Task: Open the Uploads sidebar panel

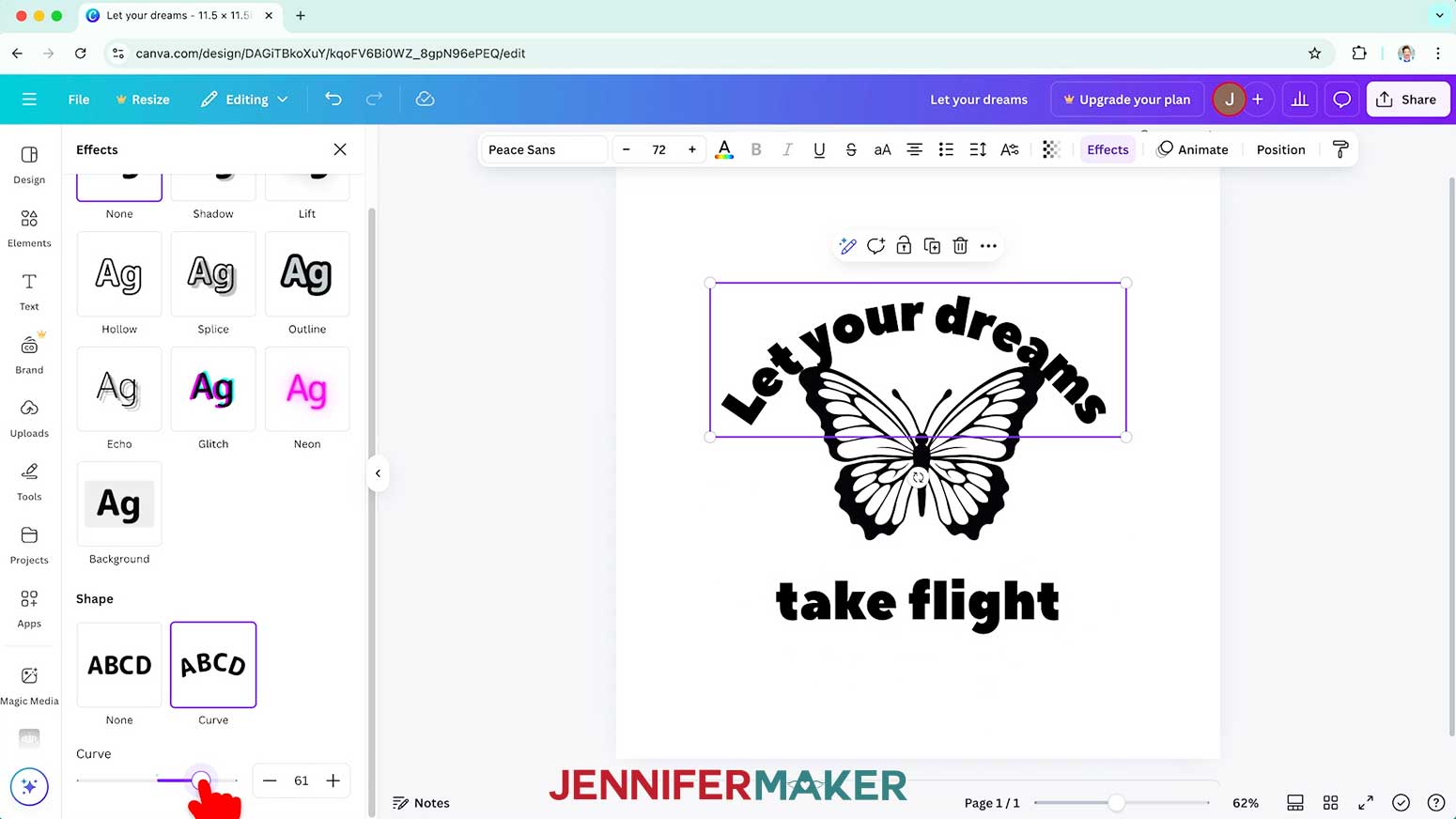Action: click(29, 418)
